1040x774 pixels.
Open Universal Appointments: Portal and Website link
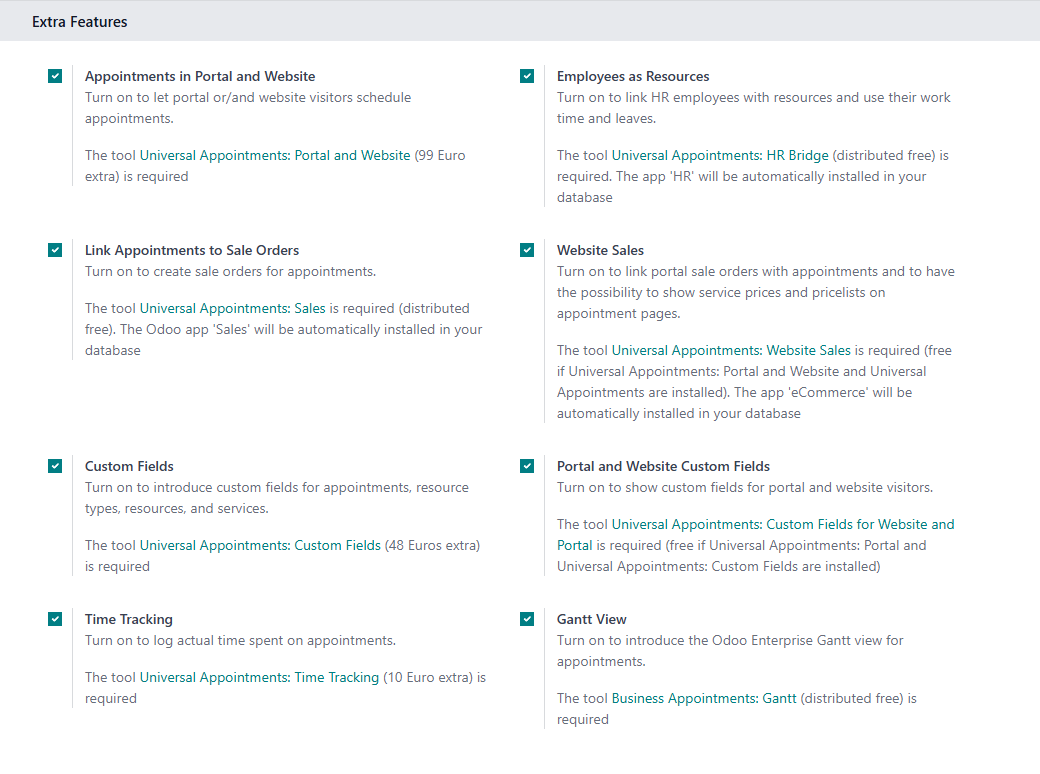tap(275, 155)
